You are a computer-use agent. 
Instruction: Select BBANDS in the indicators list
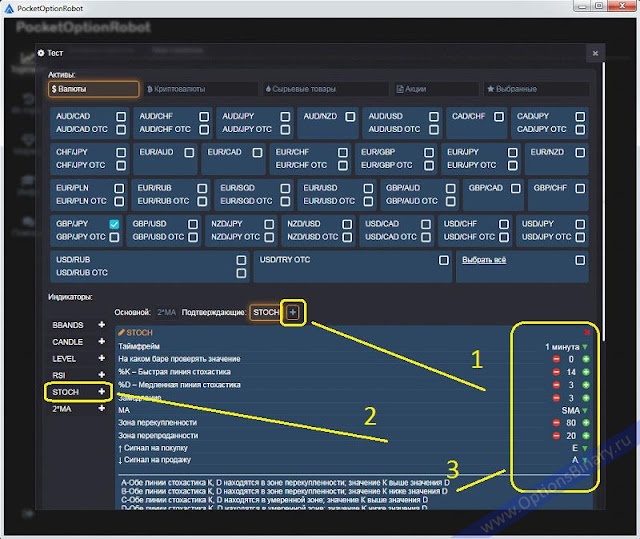(68, 325)
